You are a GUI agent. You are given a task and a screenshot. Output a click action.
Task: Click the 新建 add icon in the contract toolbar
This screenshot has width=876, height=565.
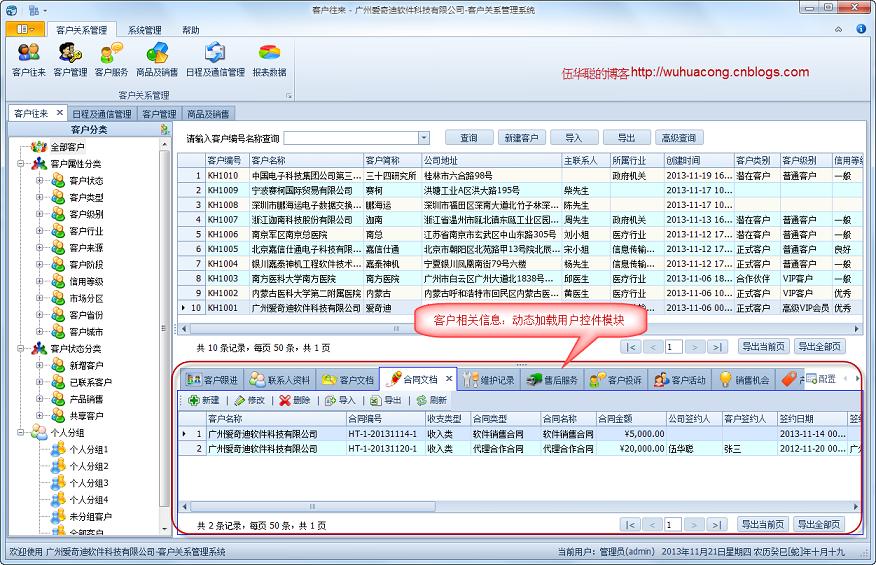click(194, 400)
